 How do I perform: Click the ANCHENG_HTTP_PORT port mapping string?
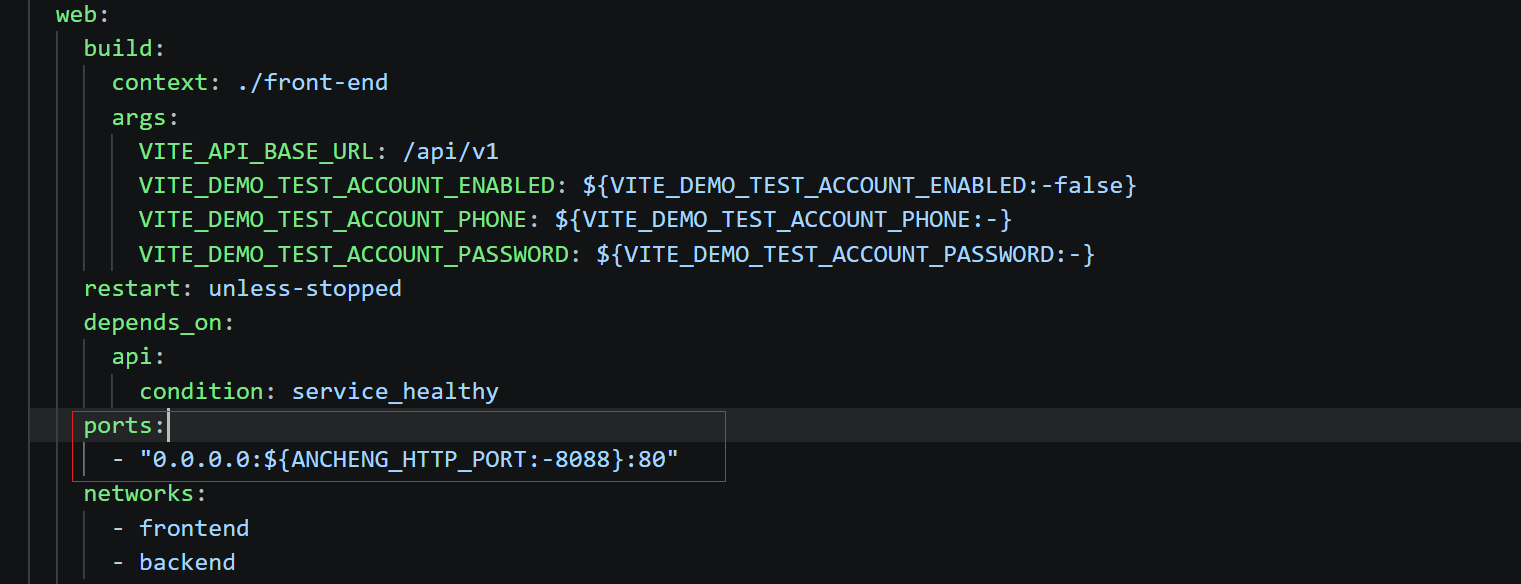(409, 460)
